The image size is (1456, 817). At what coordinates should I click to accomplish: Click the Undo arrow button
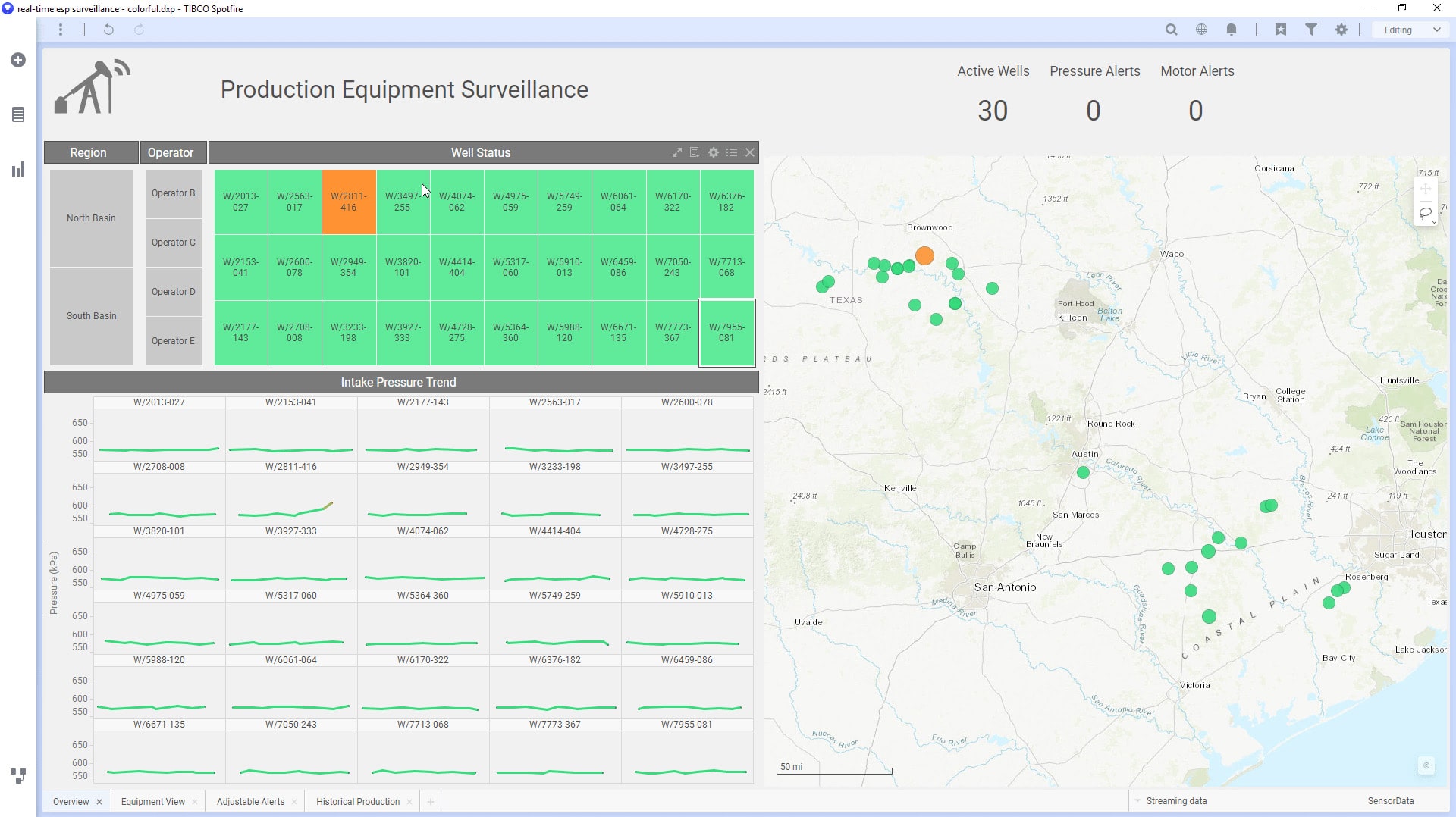click(108, 30)
